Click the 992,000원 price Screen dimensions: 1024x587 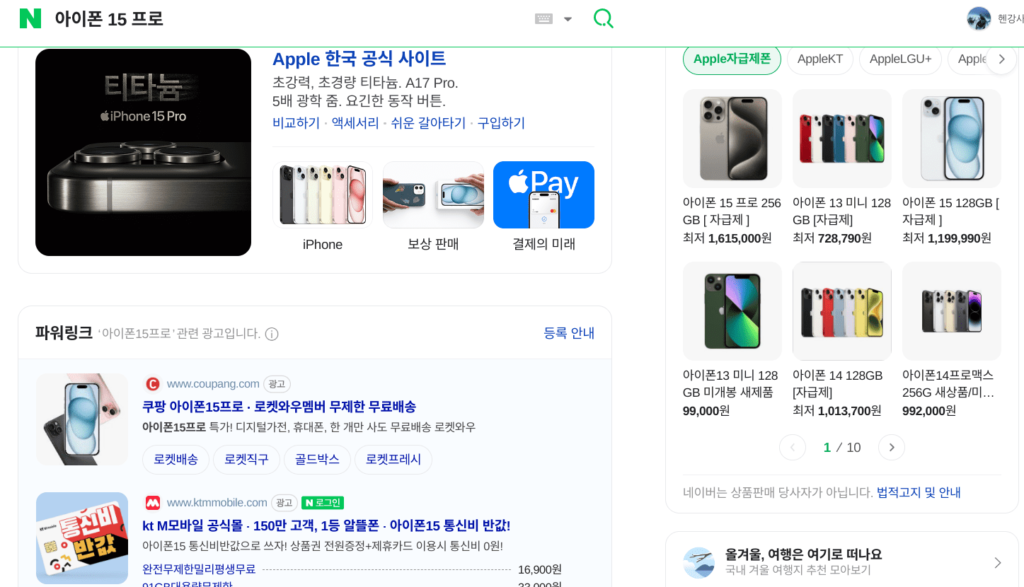point(929,411)
